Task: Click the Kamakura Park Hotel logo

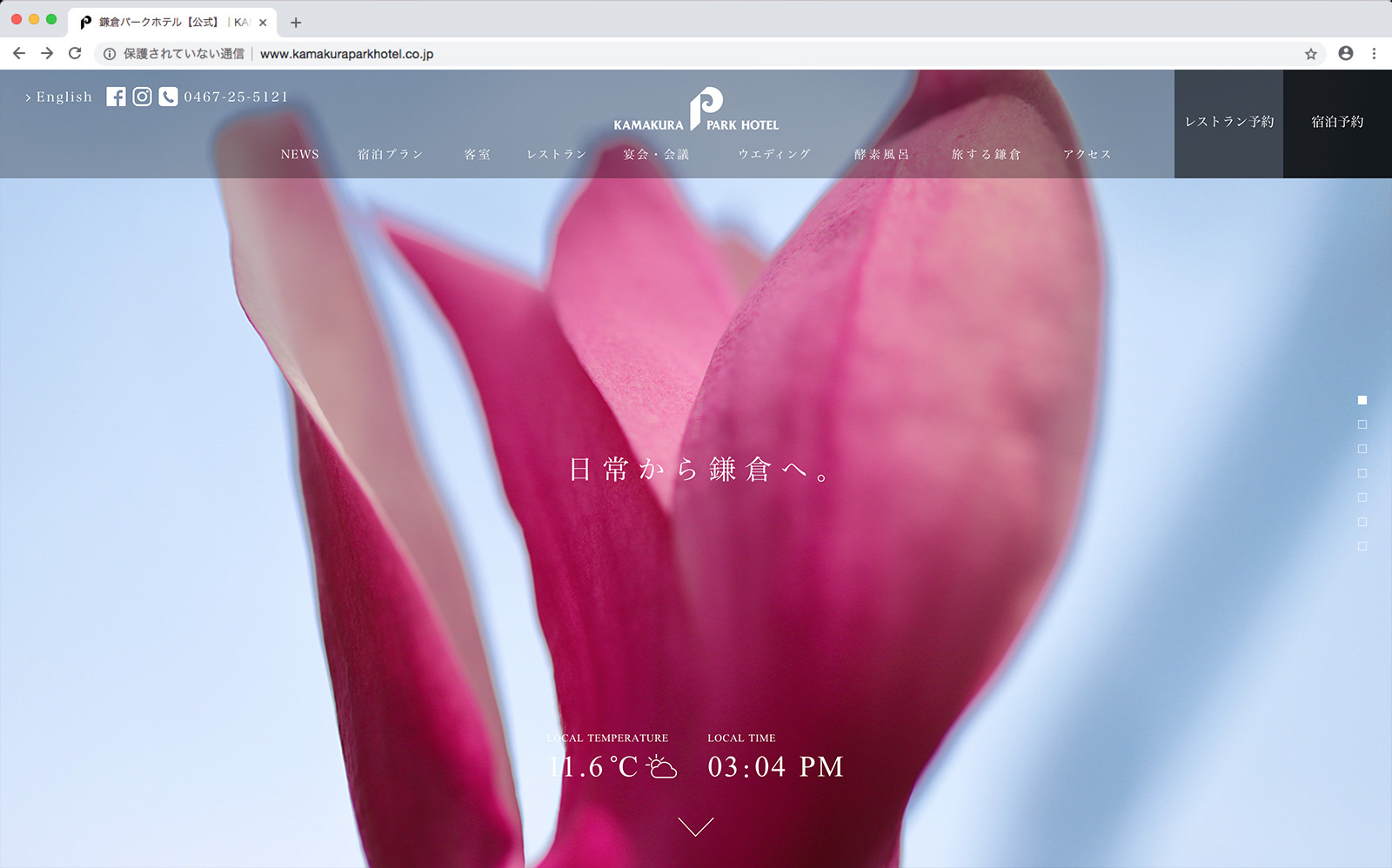Action: point(696,110)
